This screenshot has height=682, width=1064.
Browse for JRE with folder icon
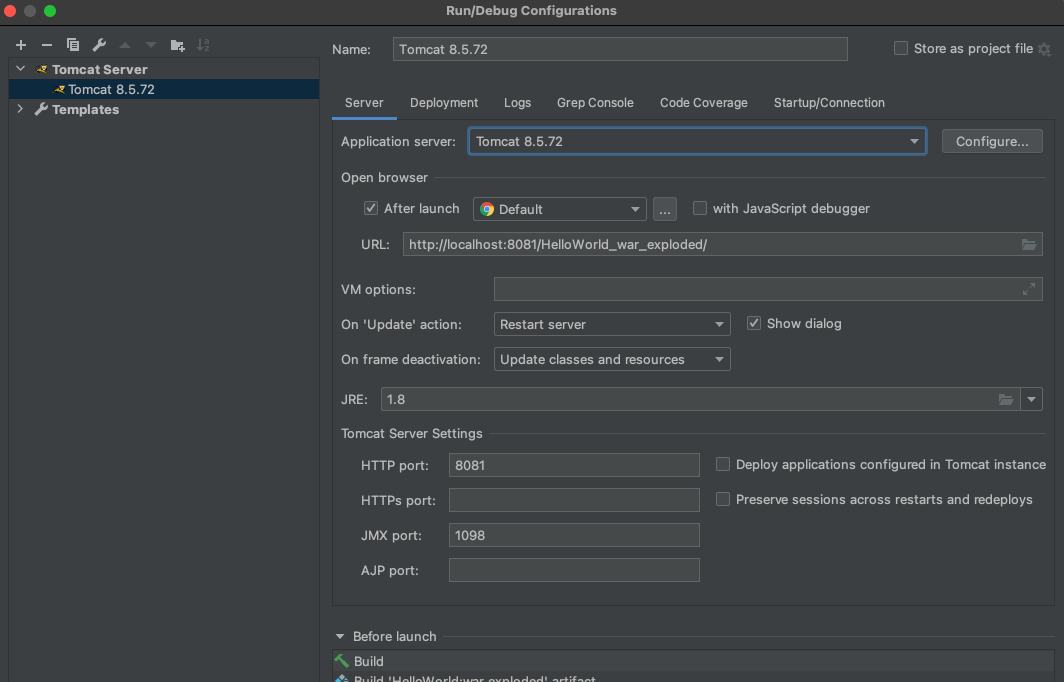1006,399
